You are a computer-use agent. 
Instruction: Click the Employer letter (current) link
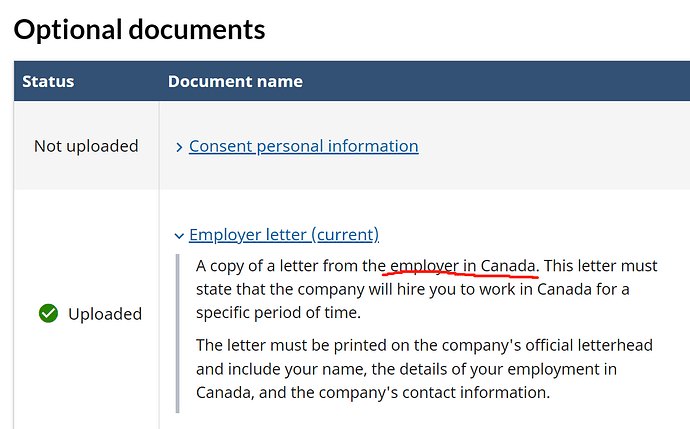coord(284,235)
